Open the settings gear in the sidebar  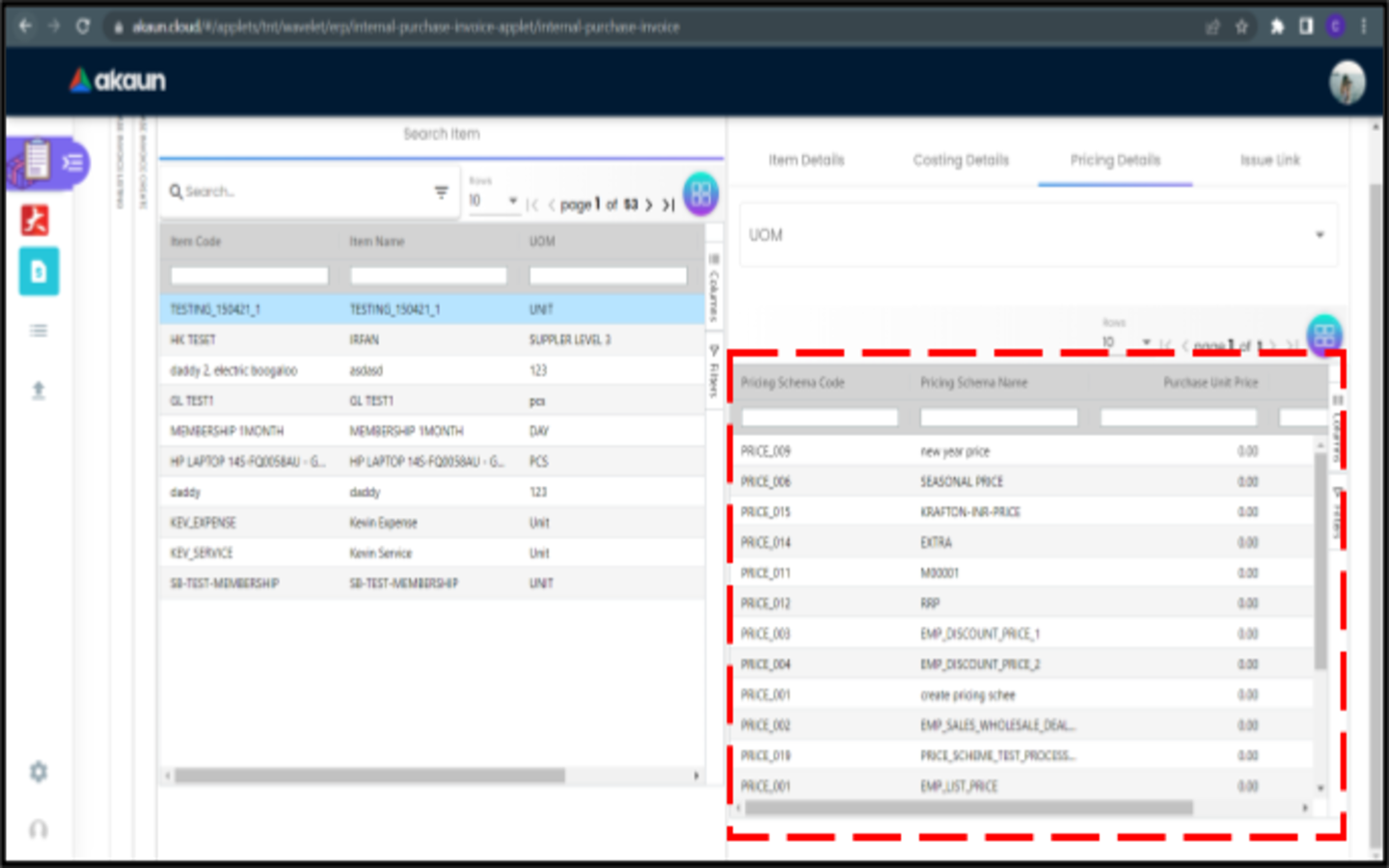39,772
